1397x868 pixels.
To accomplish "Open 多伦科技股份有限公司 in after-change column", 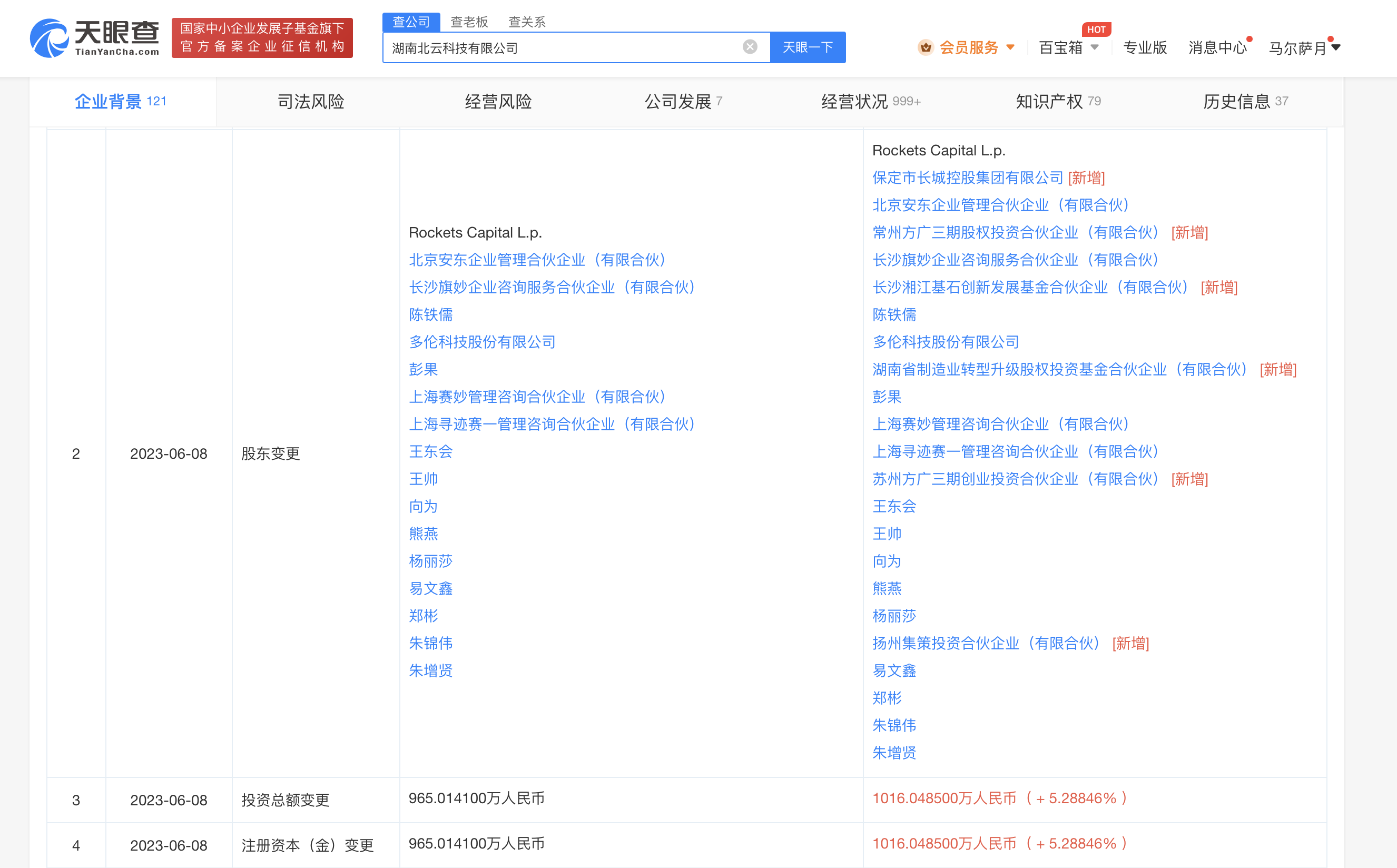I will (946, 342).
